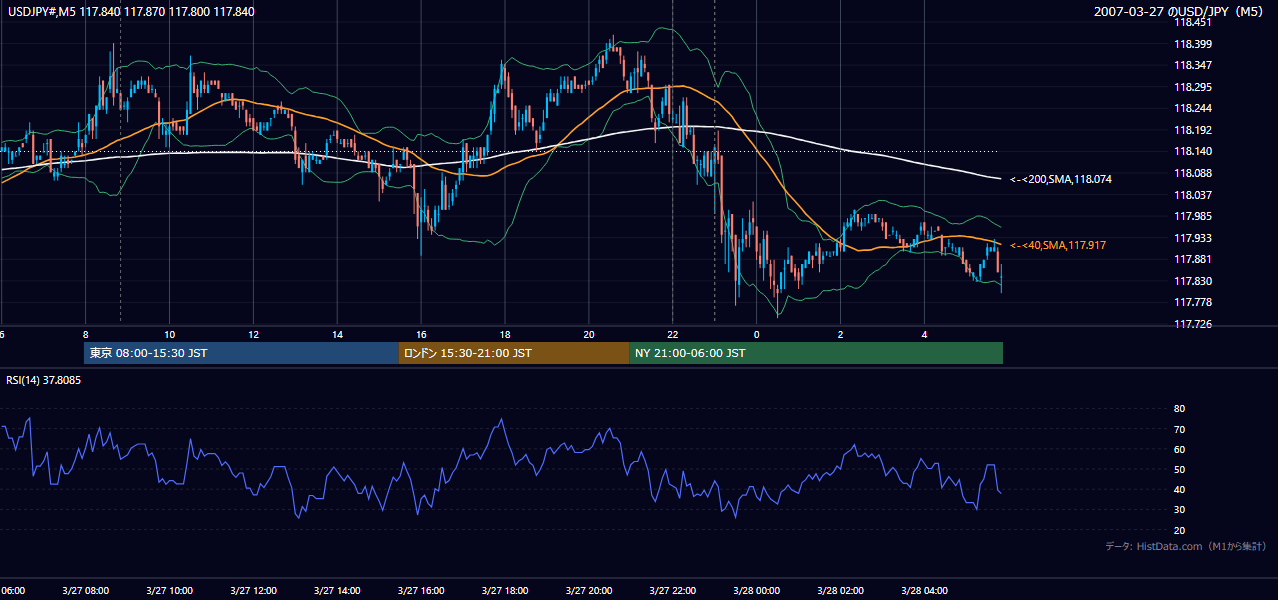The image size is (1278, 600).
Task: Click hour tick 22 under price chart
Action: point(673,334)
